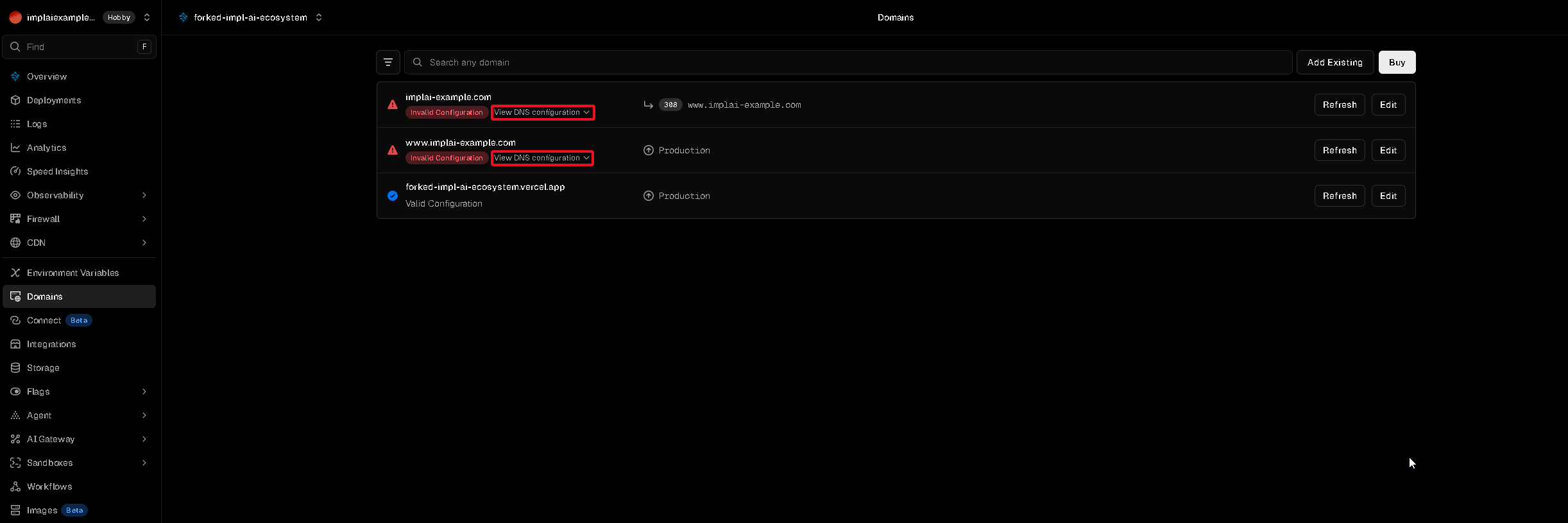Go to Images Beta in sidebar
This screenshot has width=1568, height=523.
(80, 510)
